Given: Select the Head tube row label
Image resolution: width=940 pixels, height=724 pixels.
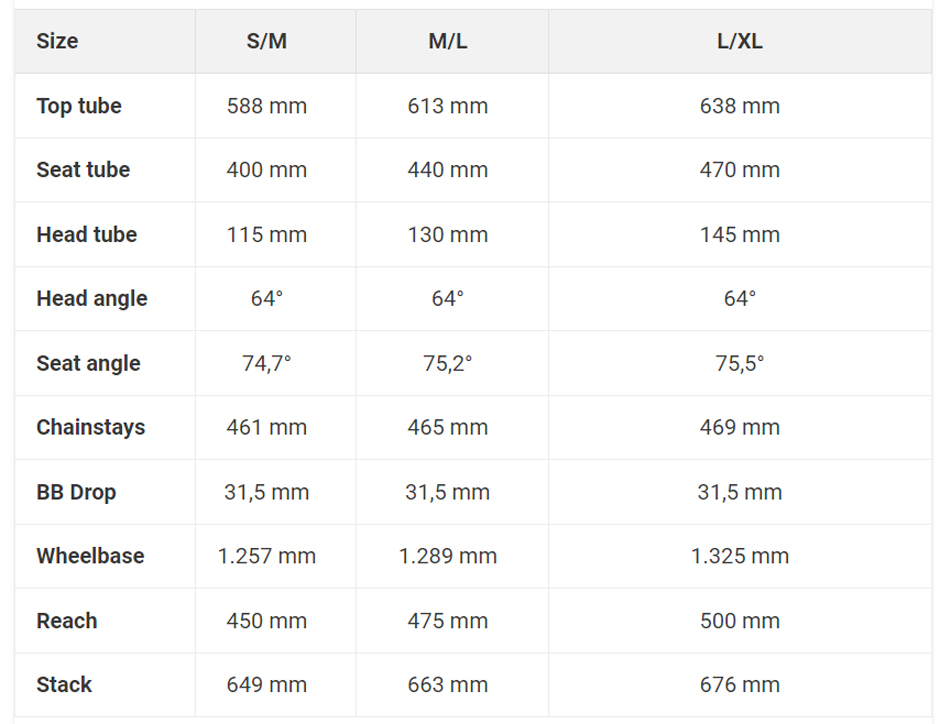Looking at the screenshot, I should click(x=87, y=234).
